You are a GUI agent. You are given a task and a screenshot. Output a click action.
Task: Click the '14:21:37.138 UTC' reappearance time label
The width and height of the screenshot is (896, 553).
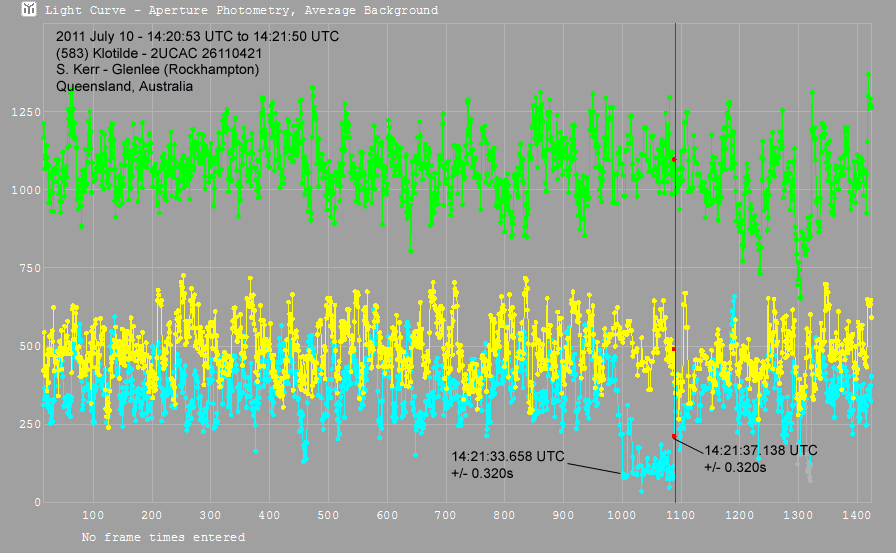tap(761, 450)
